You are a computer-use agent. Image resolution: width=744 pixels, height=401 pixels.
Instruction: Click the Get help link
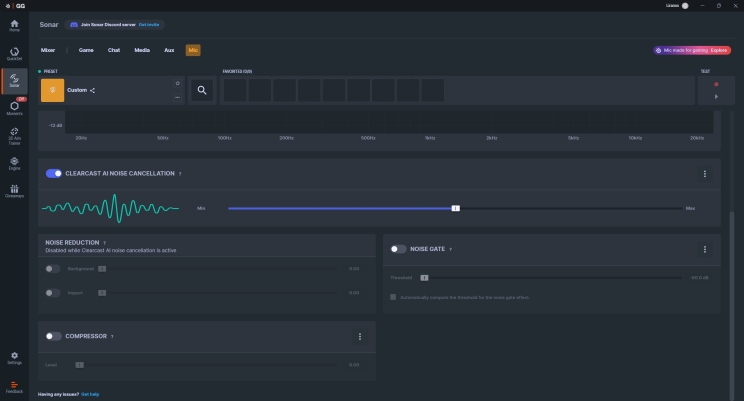pos(90,394)
